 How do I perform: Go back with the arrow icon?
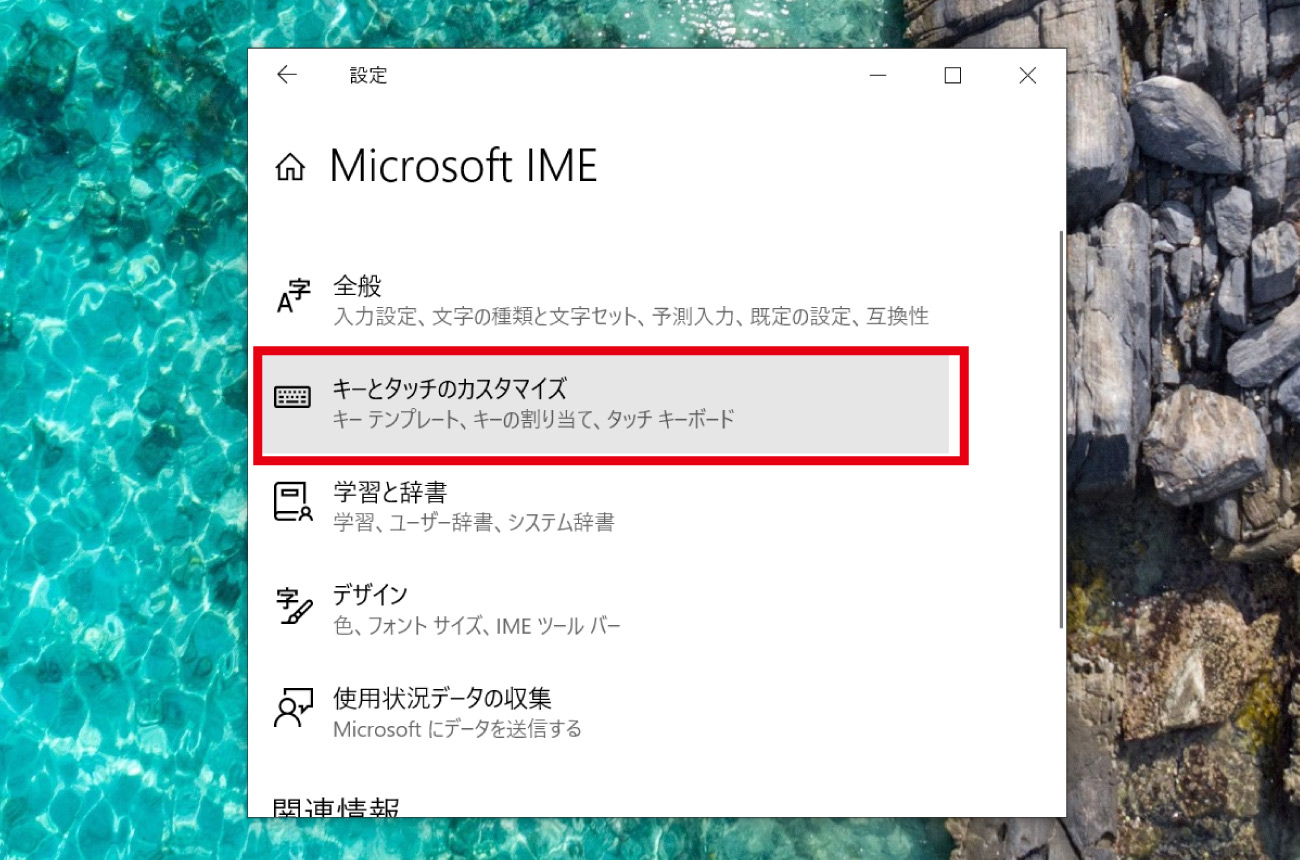[287, 75]
